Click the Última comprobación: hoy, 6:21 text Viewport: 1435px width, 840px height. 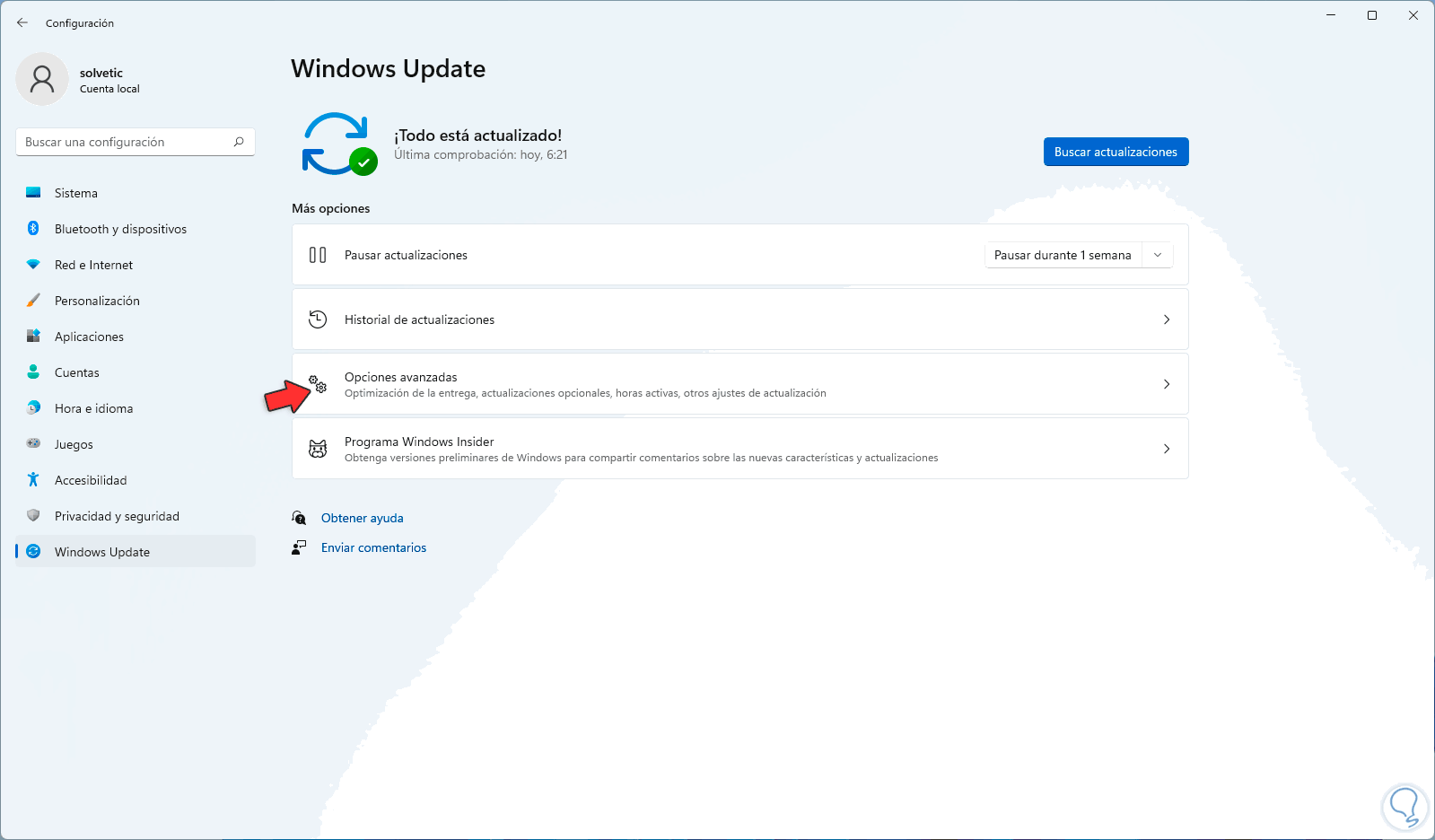pyautogui.click(x=481, y=155)
